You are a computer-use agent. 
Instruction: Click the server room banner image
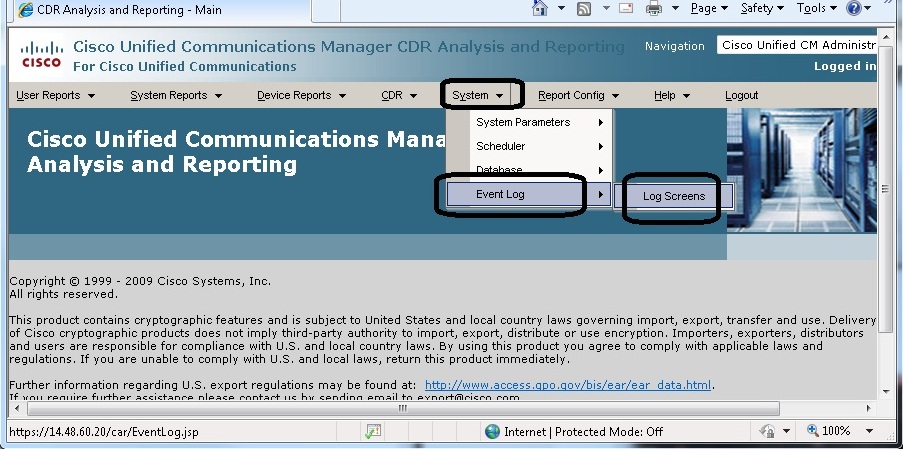point(802,170)
